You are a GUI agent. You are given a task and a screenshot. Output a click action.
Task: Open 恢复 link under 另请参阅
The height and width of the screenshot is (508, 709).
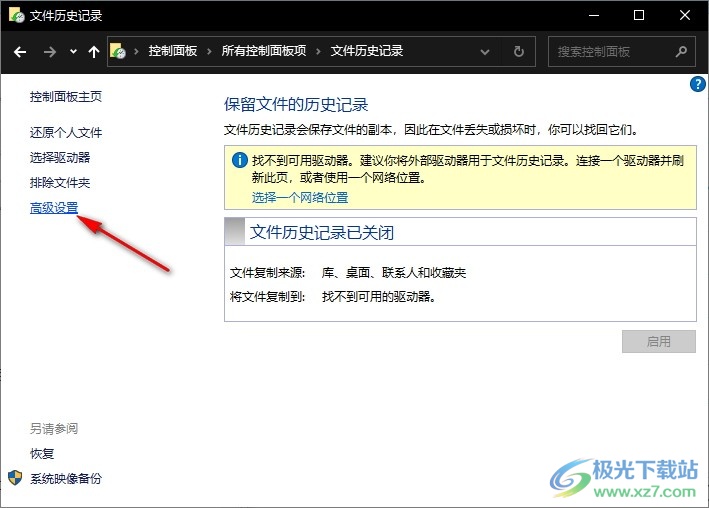(42, 454)
